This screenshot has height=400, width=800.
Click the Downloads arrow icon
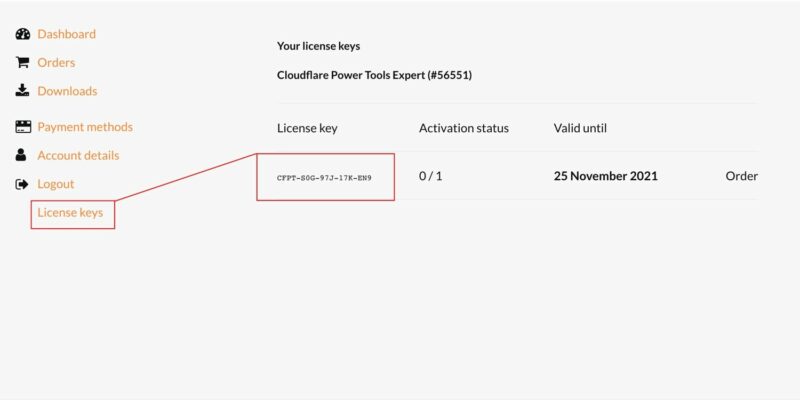(x=22, y=91)
